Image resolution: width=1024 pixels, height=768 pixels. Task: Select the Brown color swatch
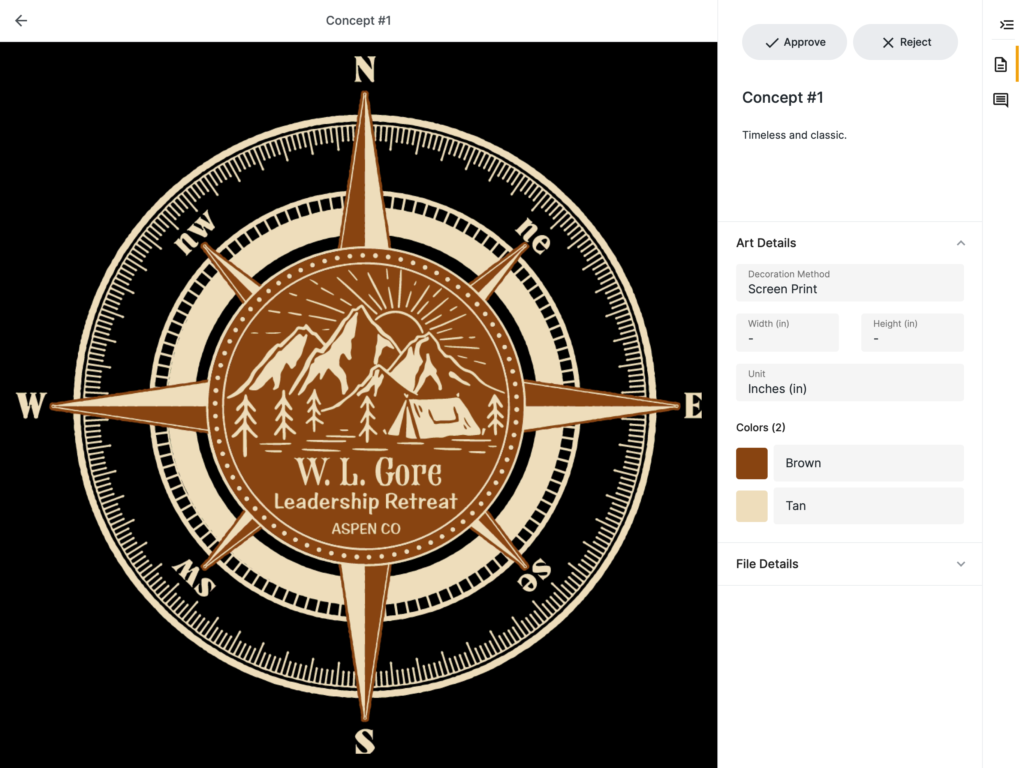(752, 463)
